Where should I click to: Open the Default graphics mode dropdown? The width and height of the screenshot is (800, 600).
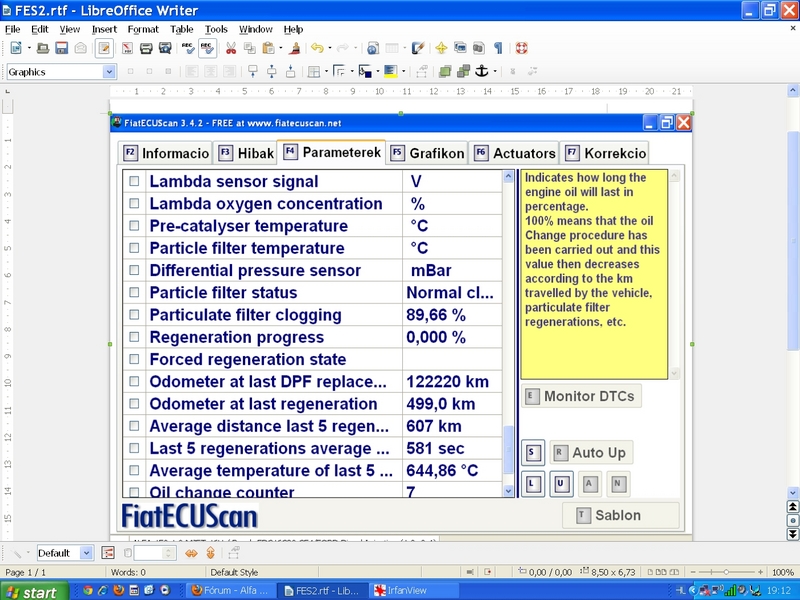(x=87, y=553)
